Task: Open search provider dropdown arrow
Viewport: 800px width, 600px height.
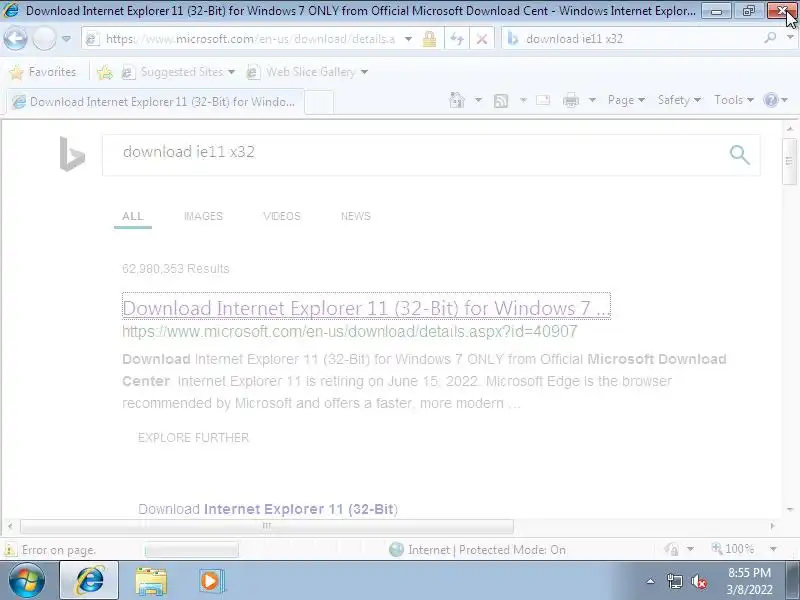Action: (790, 38)
